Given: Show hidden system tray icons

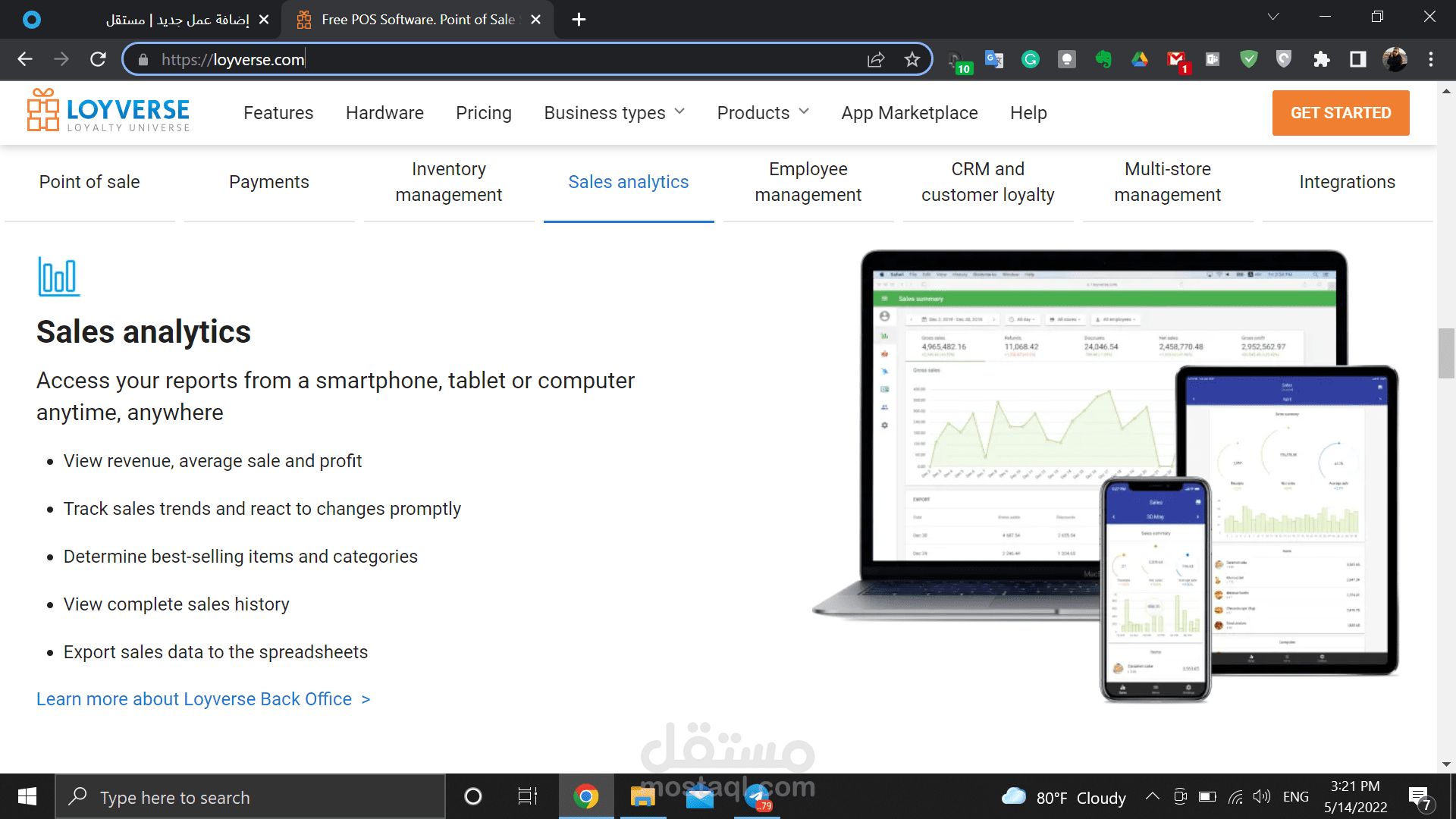Looking at the screenshot, I should pyautogui.click(x=1152, y=796).
